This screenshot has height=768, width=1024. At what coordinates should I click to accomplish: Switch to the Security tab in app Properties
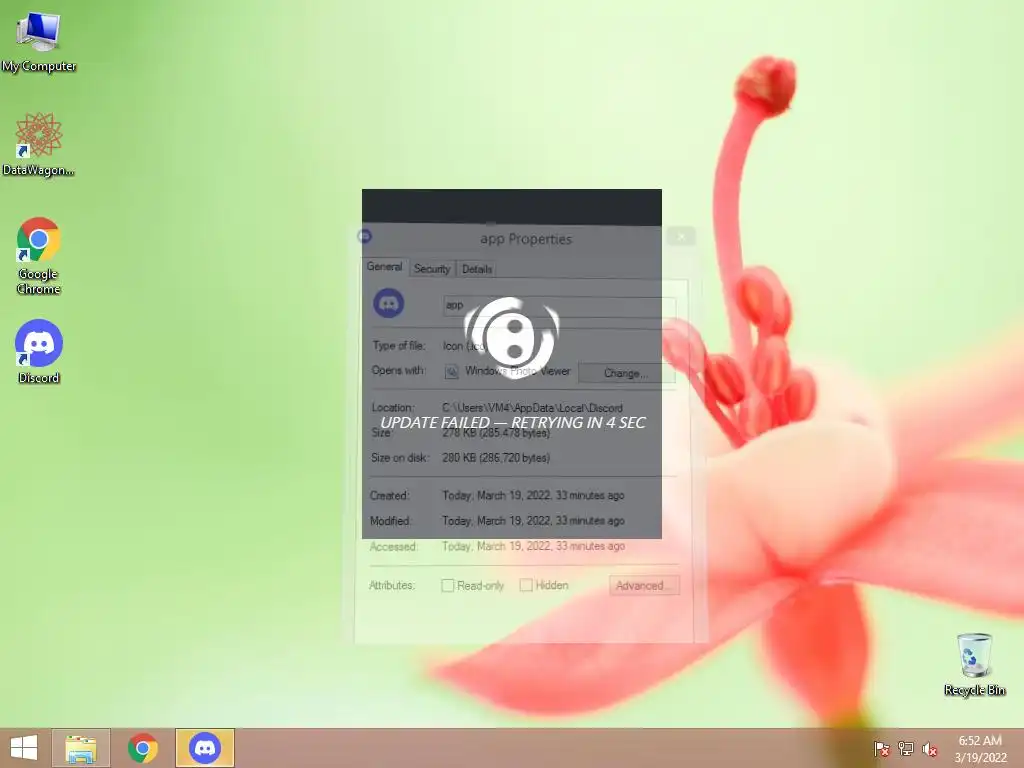coord(432,268)
